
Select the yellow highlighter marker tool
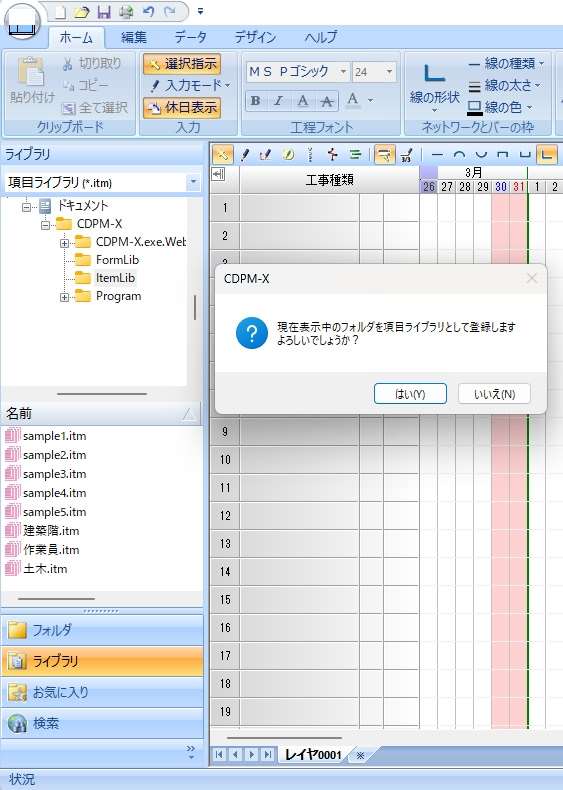pyautogui.click(x=288, y=154)
